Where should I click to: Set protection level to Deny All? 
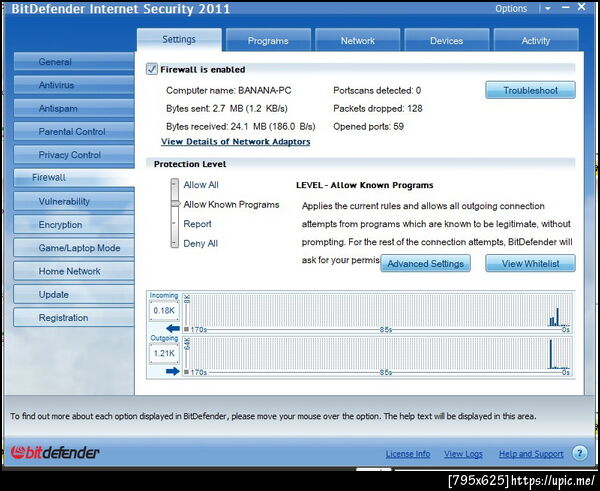(x=201, y=243)
